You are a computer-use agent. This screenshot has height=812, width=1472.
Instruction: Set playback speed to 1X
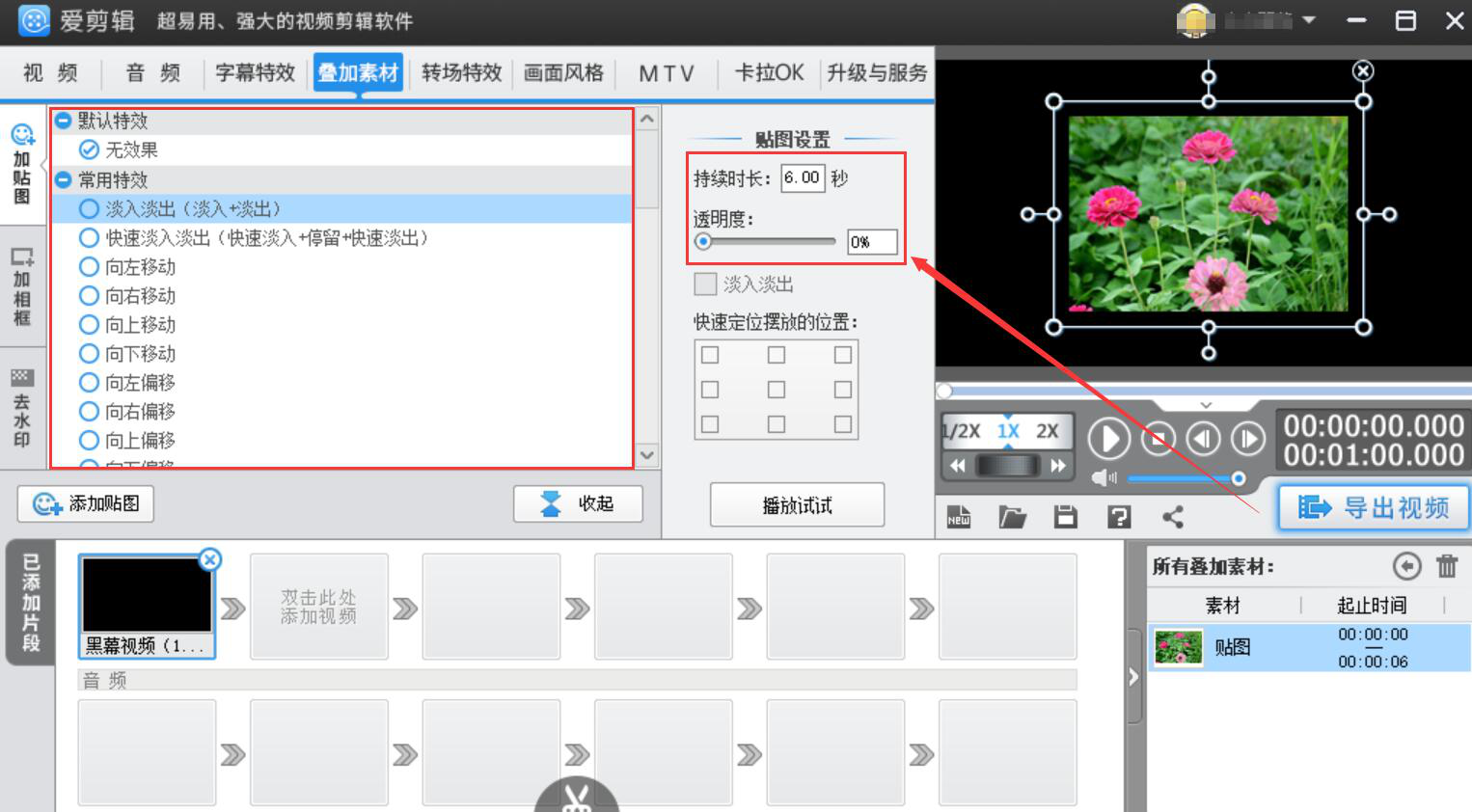[x=1008, y=431]
